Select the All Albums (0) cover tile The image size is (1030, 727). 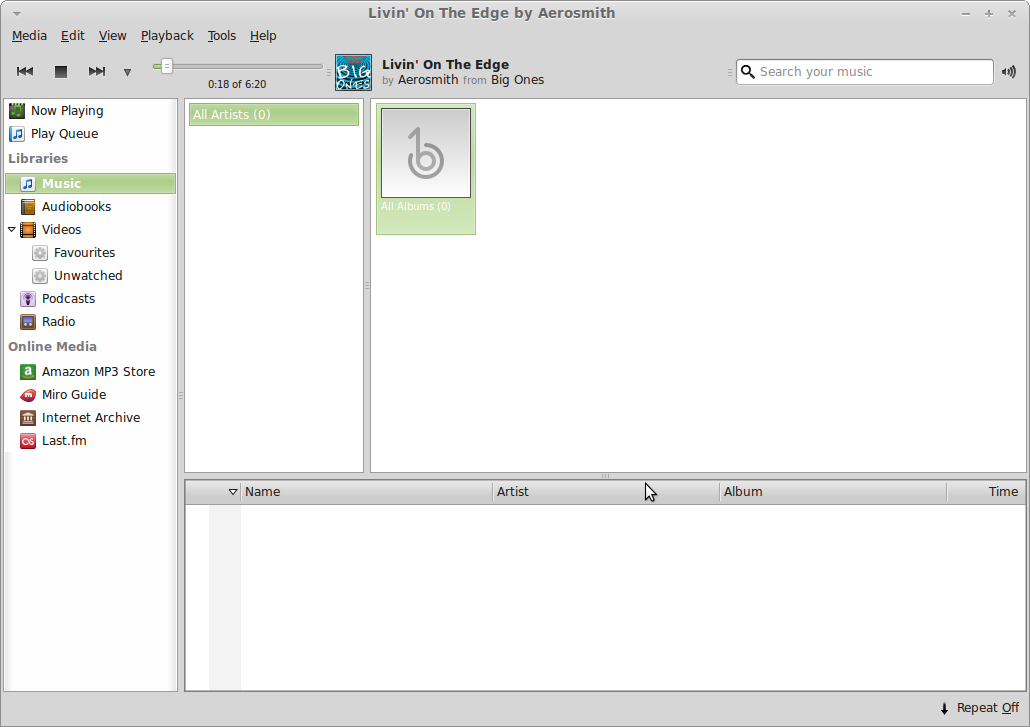426,169
